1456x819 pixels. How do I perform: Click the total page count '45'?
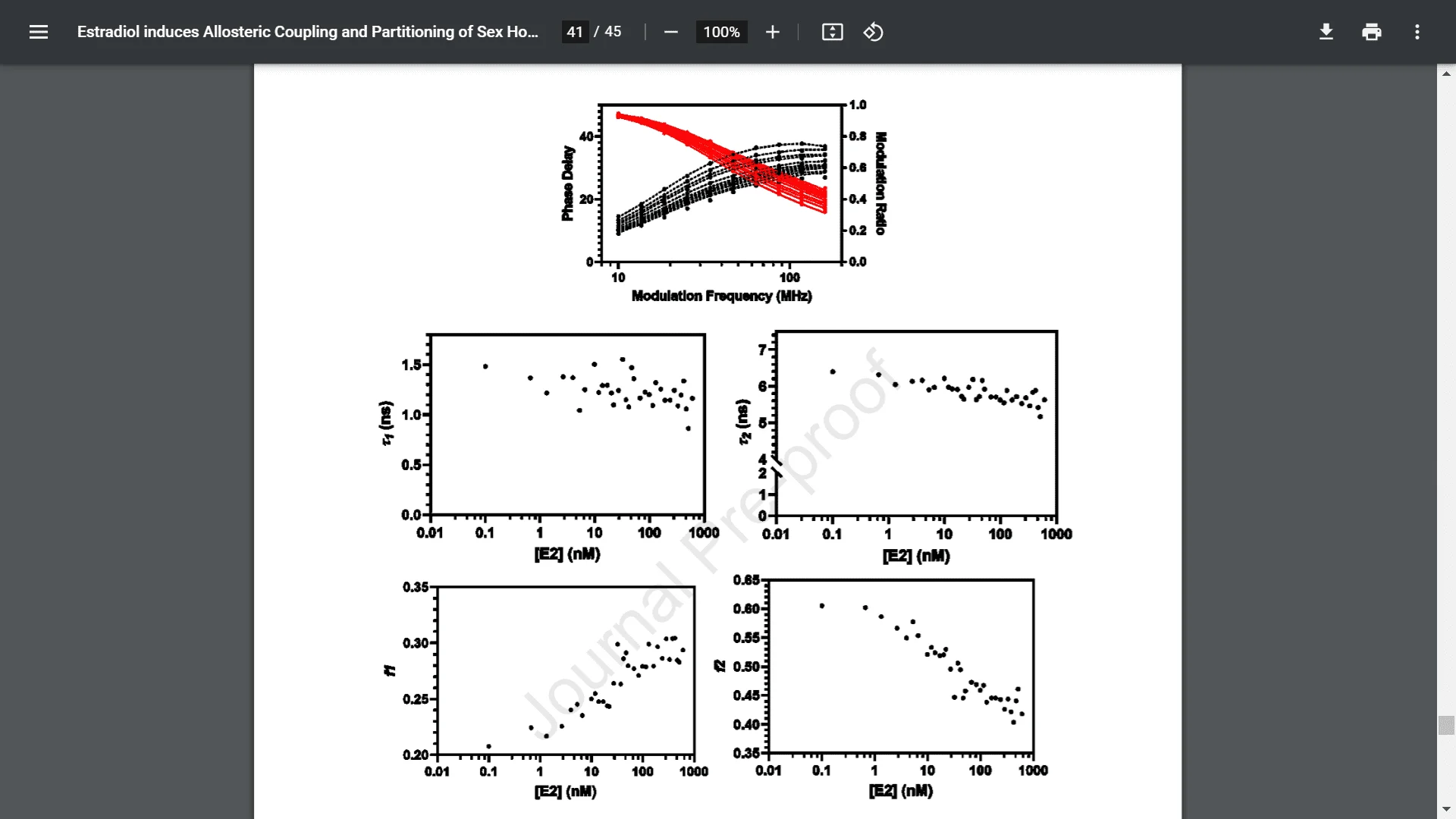click(x=613, y=32)
